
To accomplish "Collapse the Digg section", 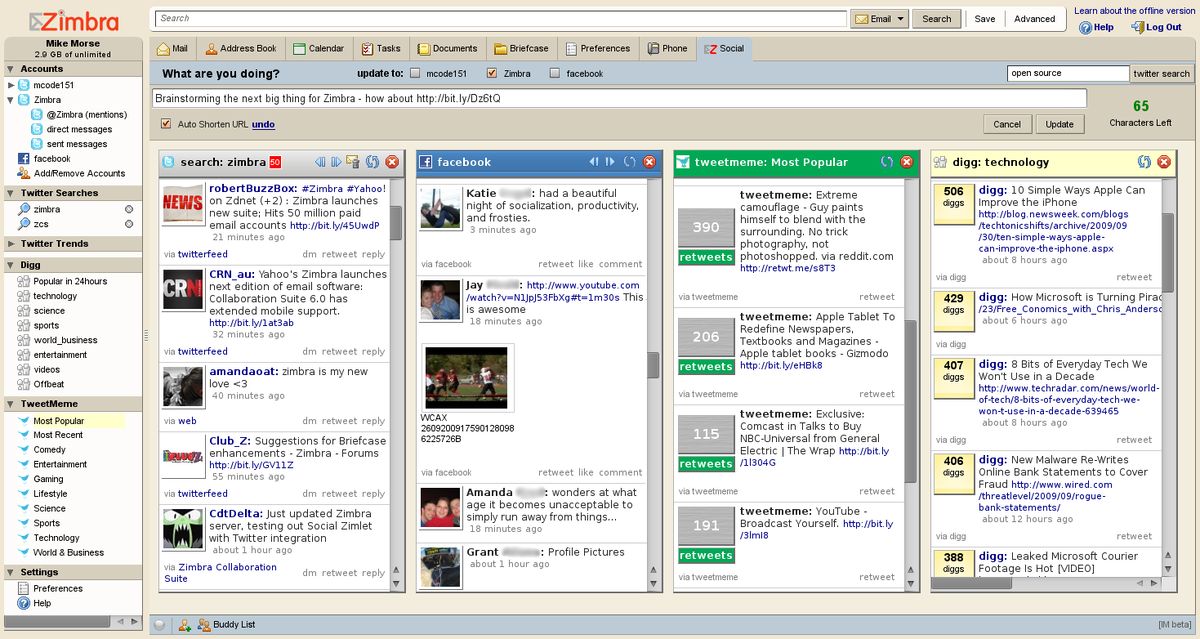I will [x=11, y=265].
